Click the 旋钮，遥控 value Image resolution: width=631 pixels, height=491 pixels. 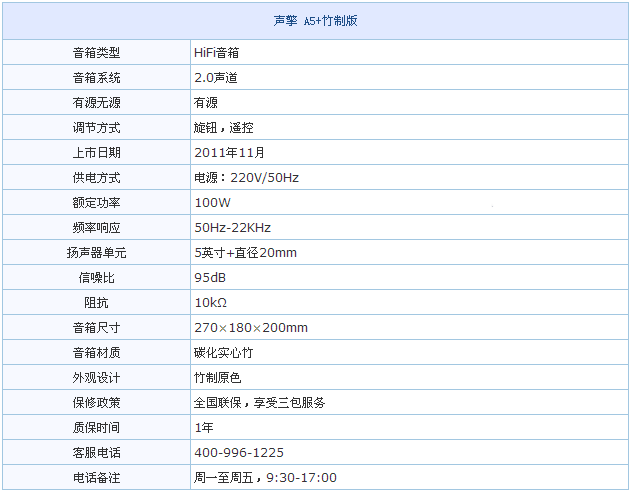[224, 127]
